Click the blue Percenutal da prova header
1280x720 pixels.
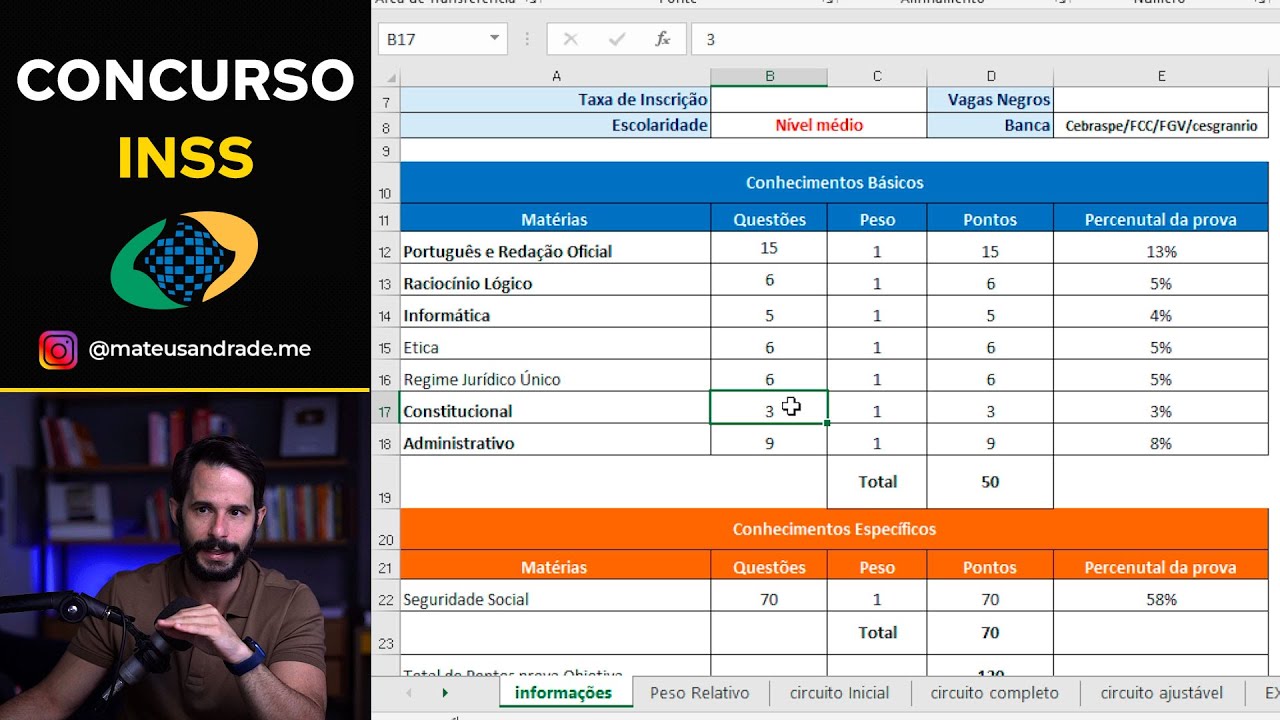tap(1161, 219)
